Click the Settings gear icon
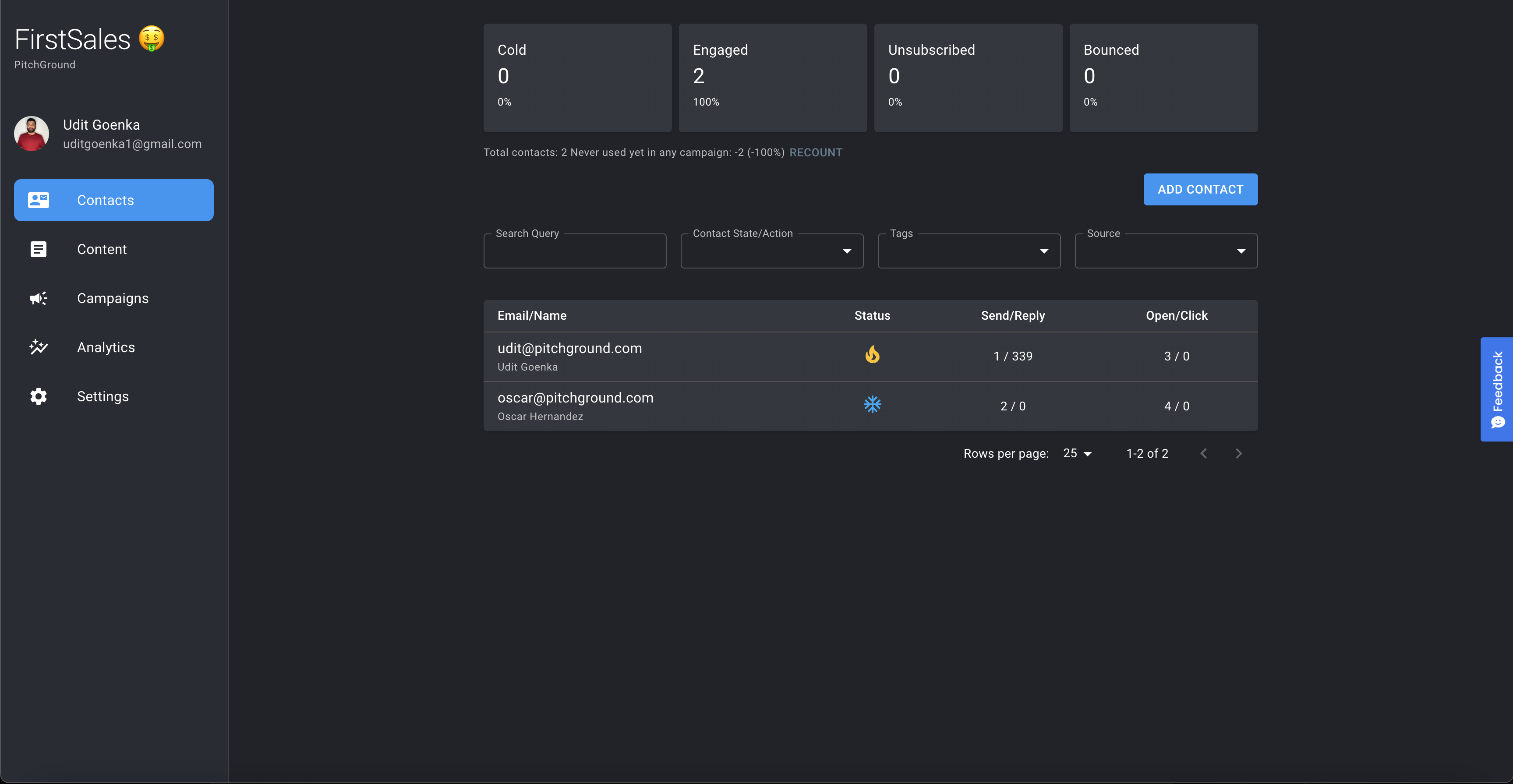 tap(38, 396)
